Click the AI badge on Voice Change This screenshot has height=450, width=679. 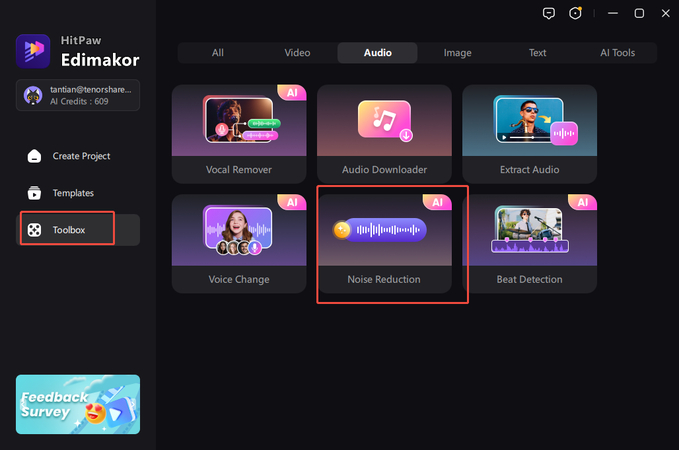point(292,202)
